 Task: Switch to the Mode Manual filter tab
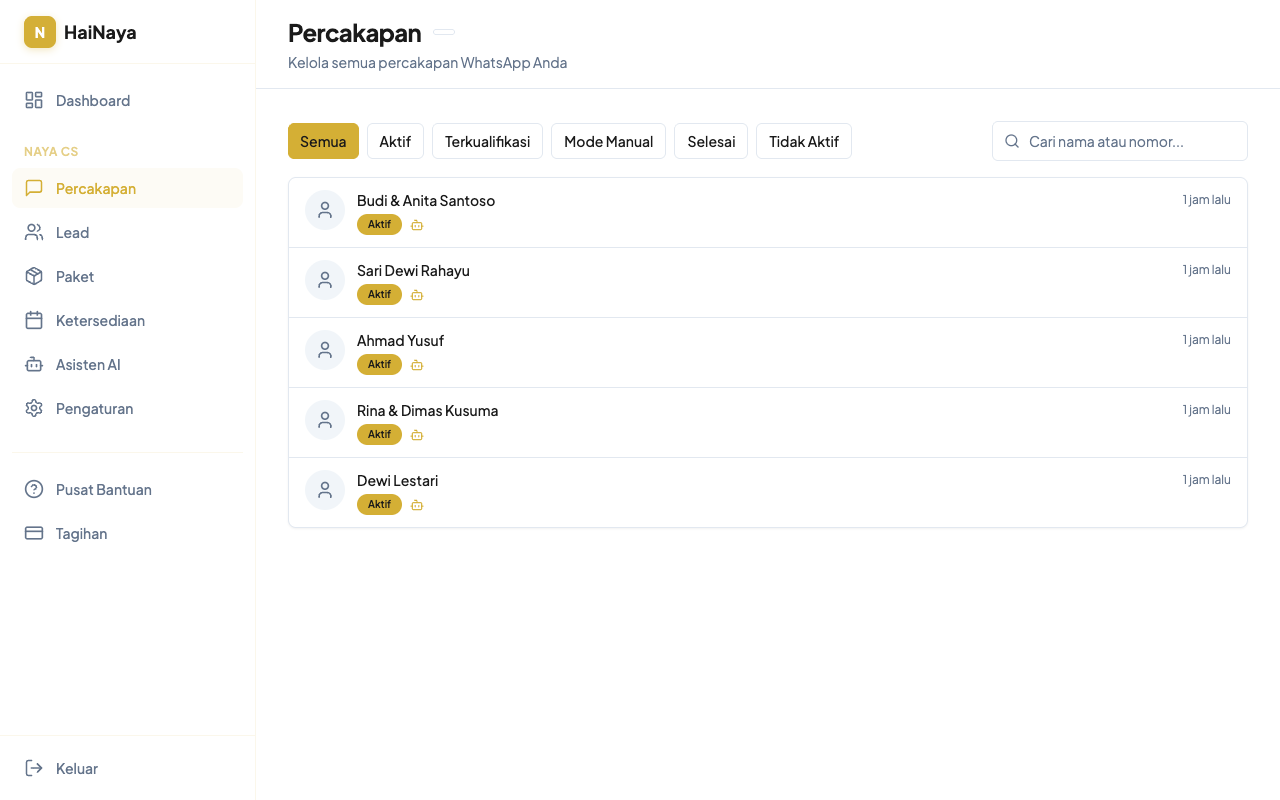pos(608,141)
